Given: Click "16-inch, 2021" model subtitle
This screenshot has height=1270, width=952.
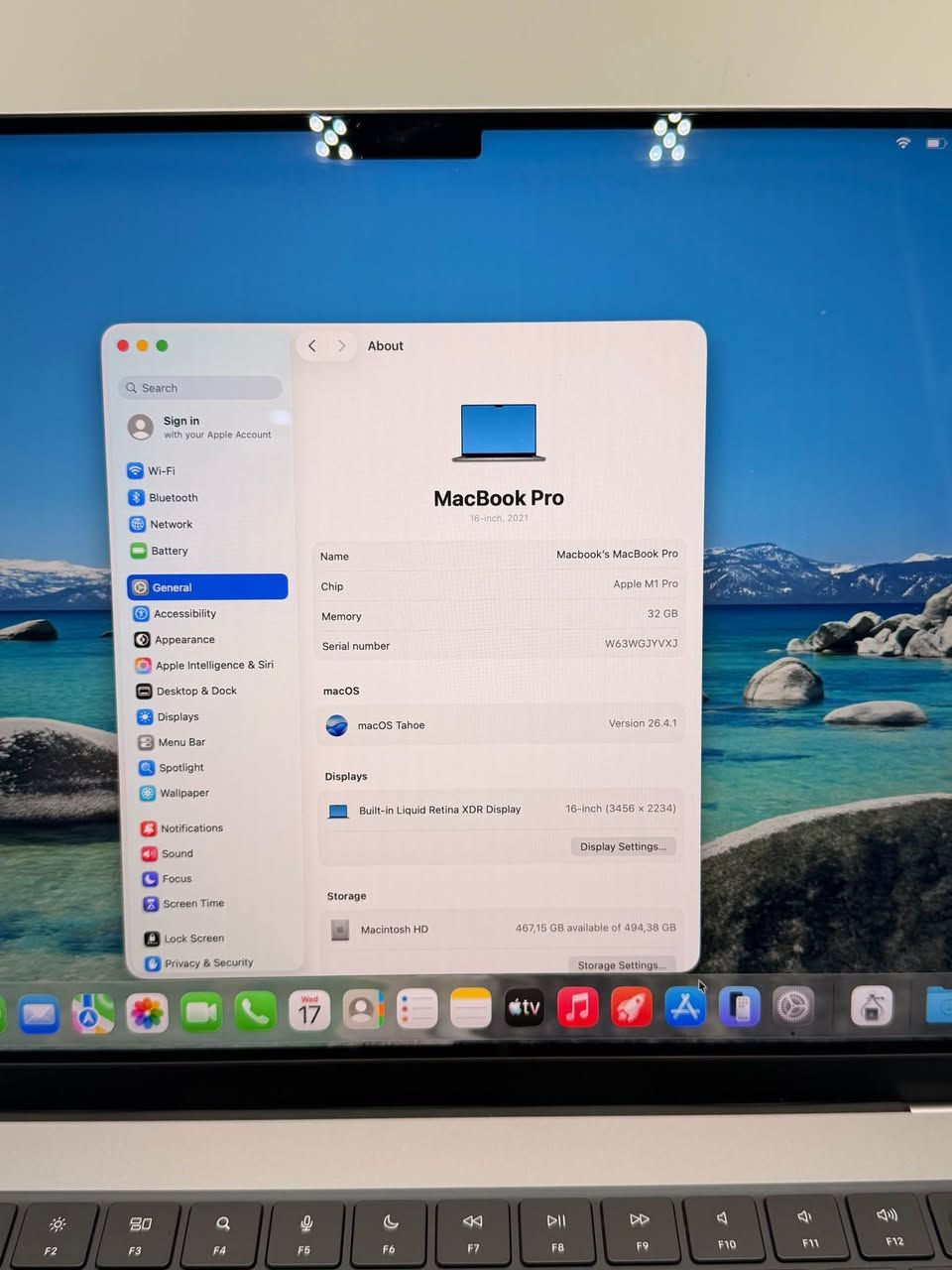Looking at the screenshot, I should tap(499, 518).
